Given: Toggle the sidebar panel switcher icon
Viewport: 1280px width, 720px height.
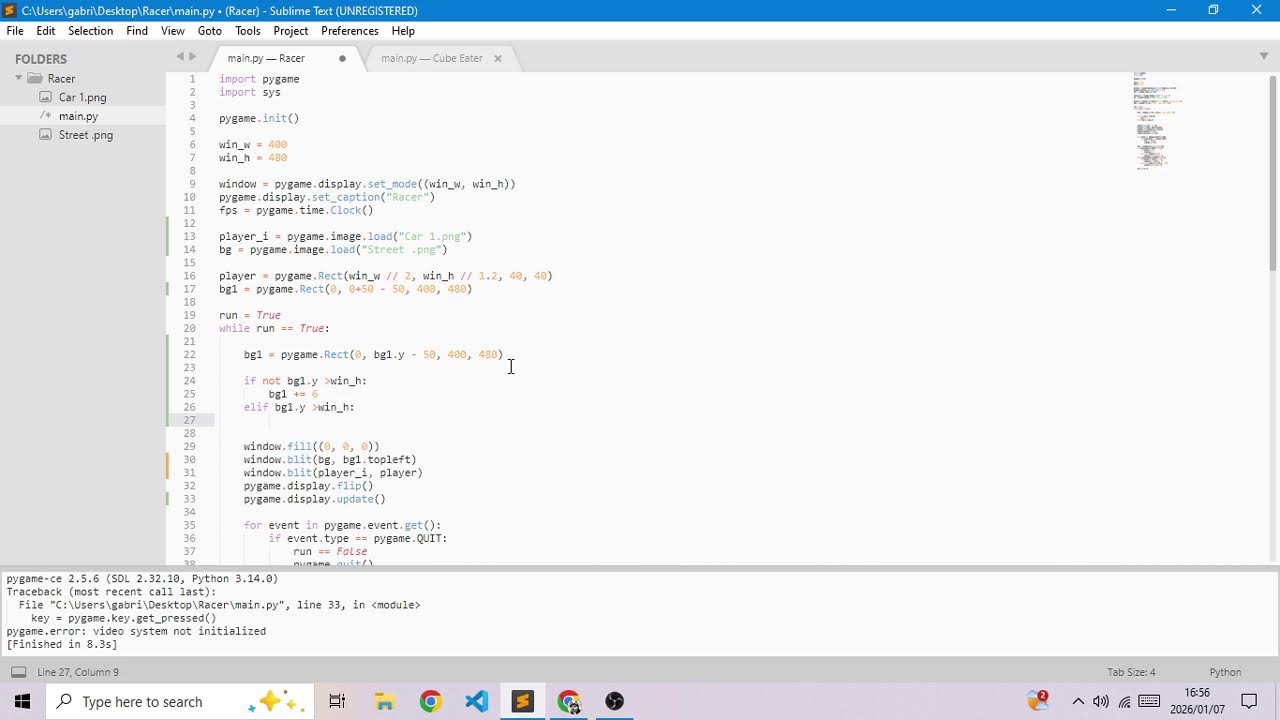Looking at the screenshot, I should (x=18, y=672).
